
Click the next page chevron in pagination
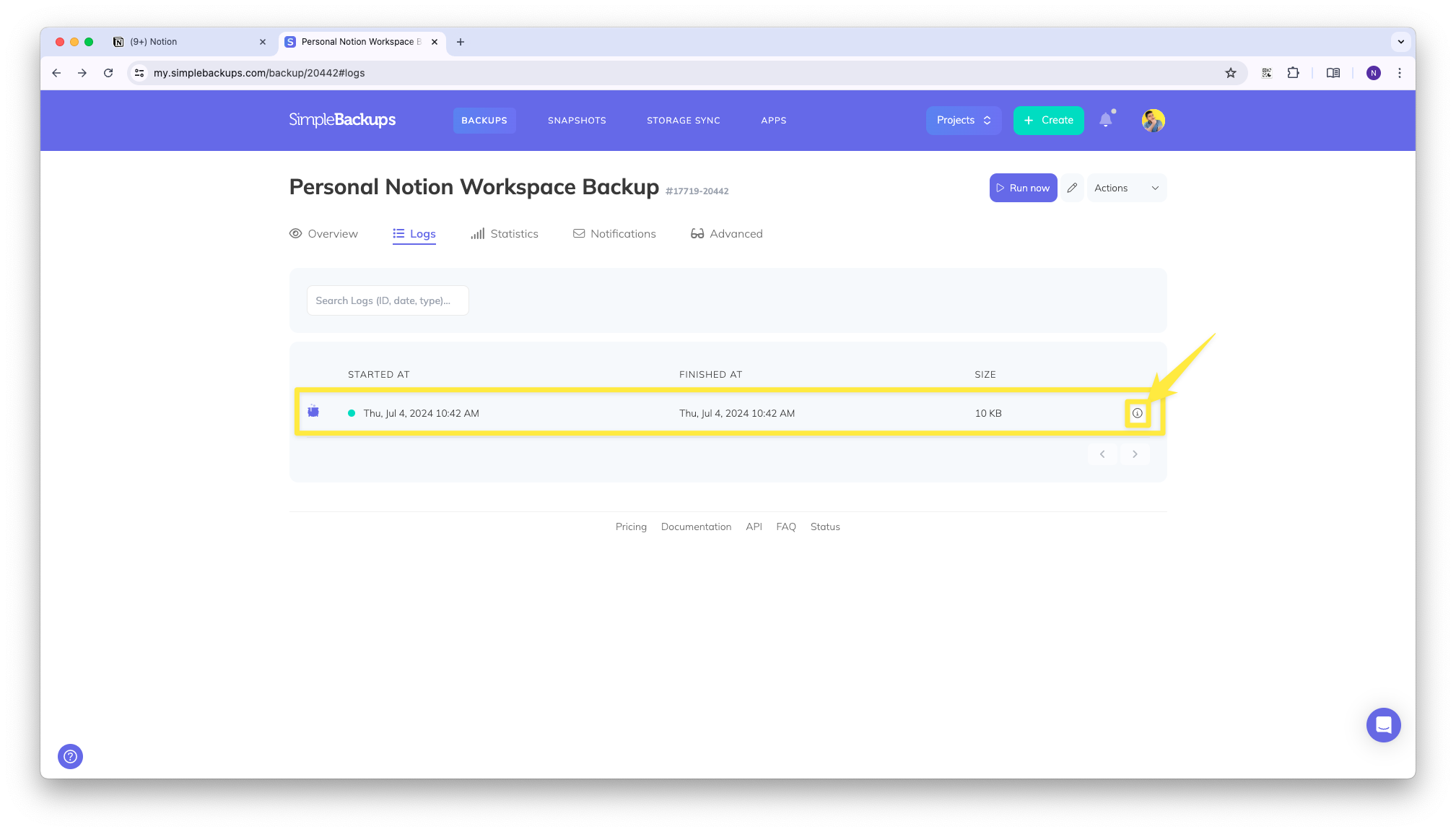click(1135, 454)
